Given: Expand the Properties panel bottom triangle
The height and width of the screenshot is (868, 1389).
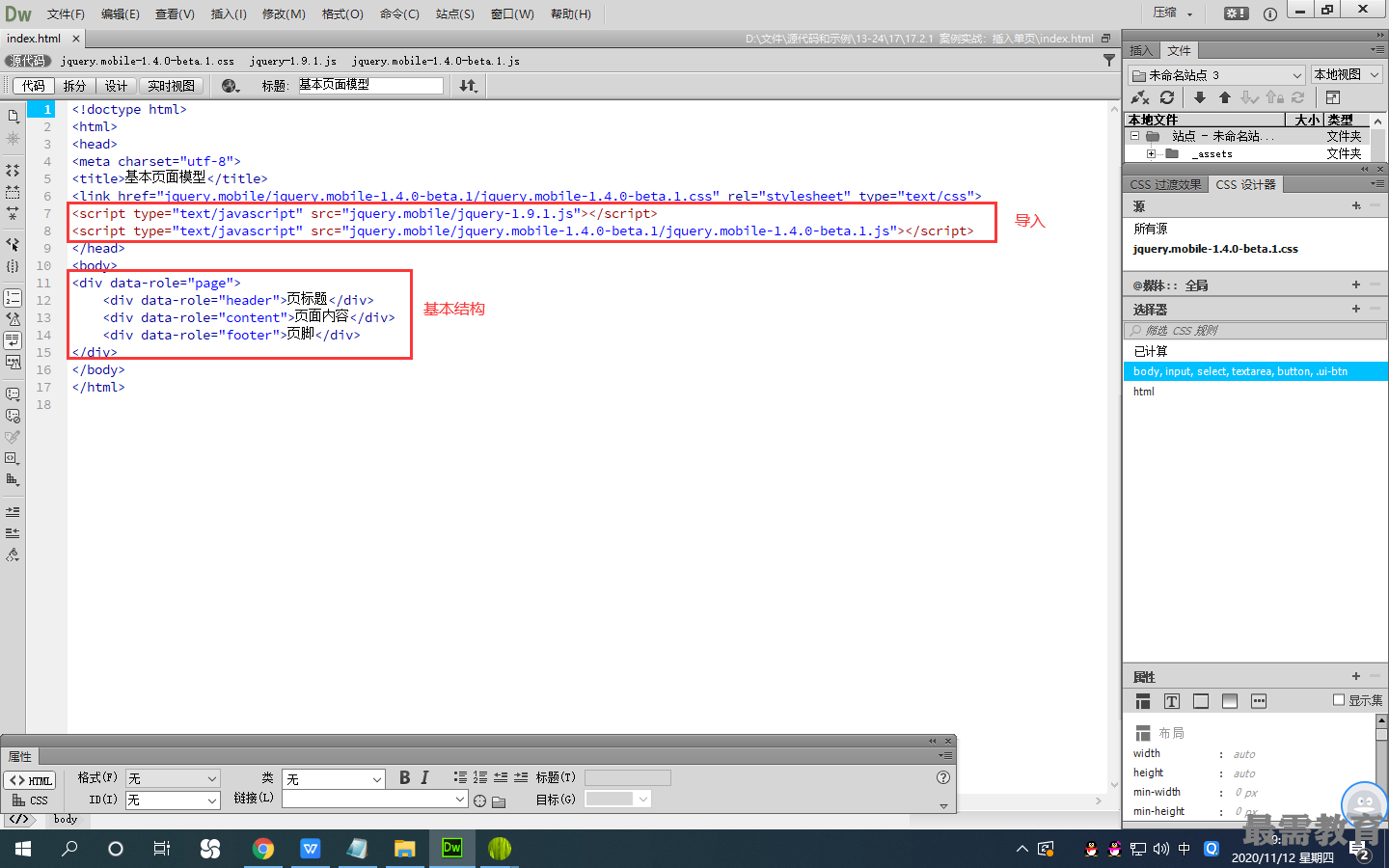Looking at the screenshot, I should (x=943, y=805).
